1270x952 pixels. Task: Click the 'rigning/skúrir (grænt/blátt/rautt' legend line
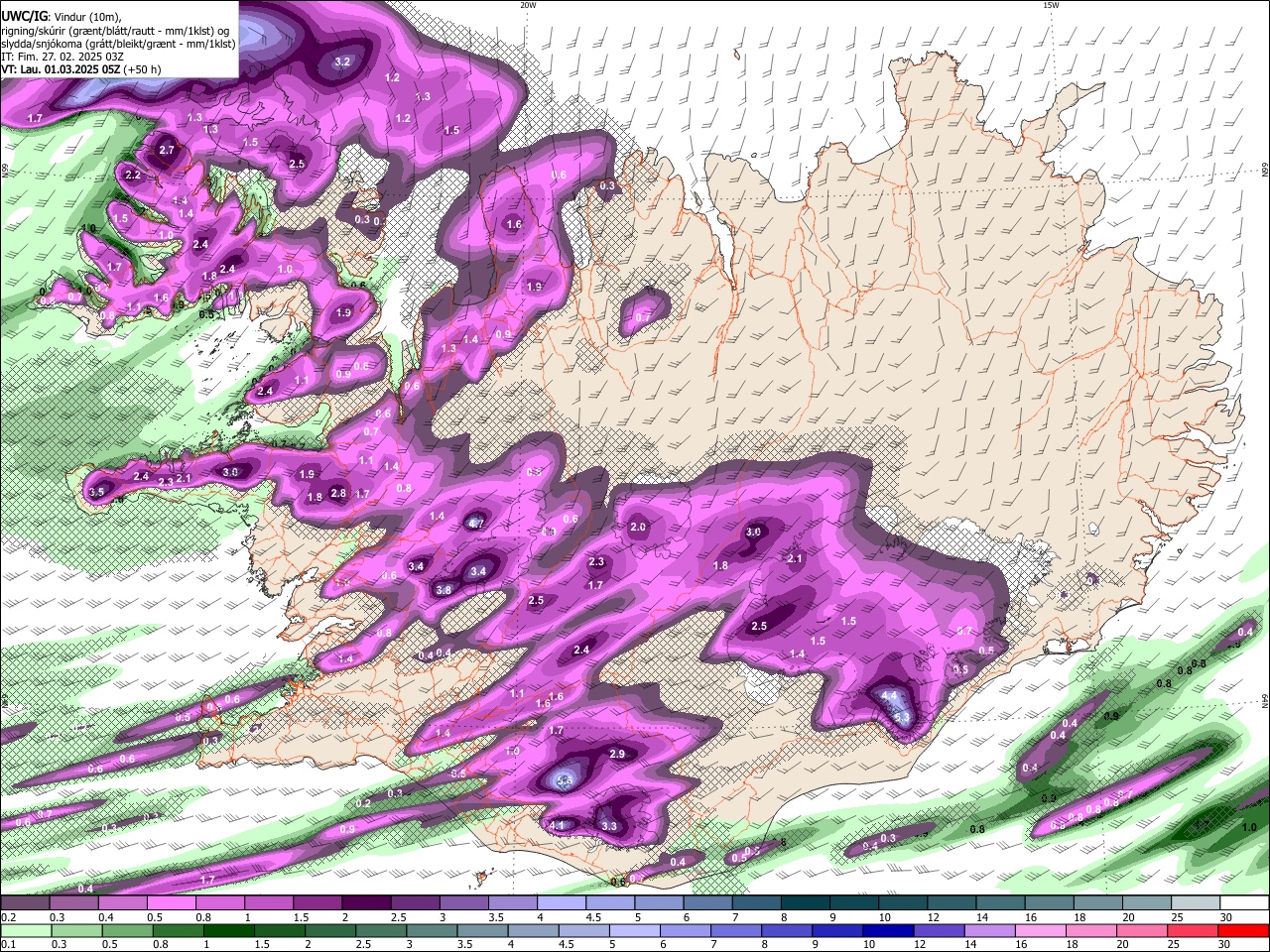[x=115, y=31]
